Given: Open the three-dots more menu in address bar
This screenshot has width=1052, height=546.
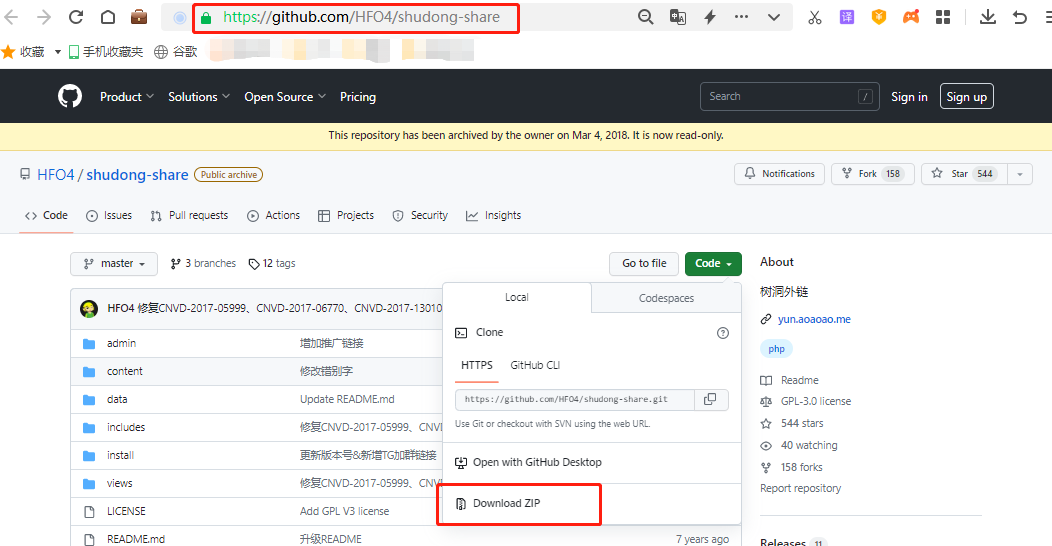Looking at the screenshot, I should click(x=741, y=17).
